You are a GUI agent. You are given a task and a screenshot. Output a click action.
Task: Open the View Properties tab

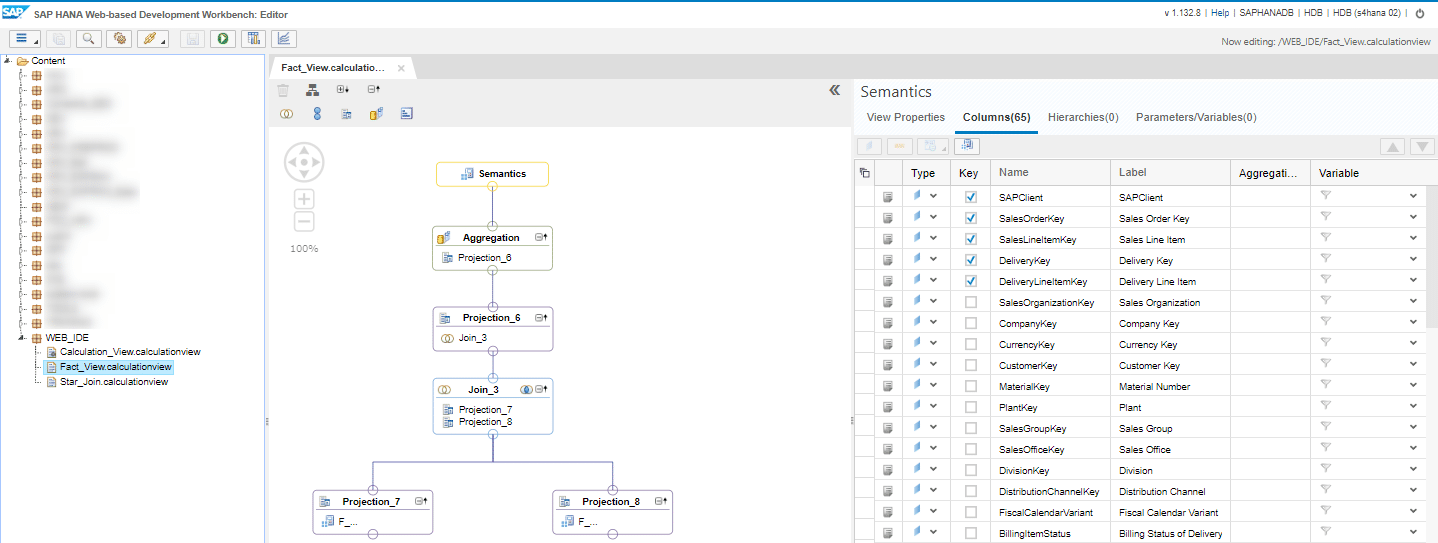pos(905,117)
